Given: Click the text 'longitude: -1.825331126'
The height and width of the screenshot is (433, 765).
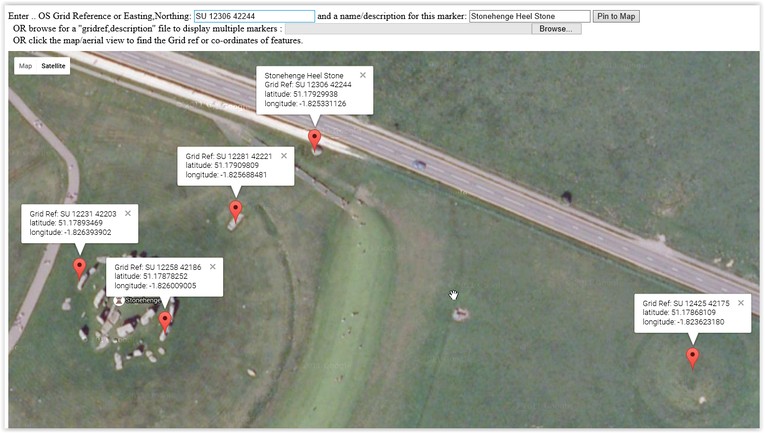Looking at the screenshot, I should (x=305, y=103).
